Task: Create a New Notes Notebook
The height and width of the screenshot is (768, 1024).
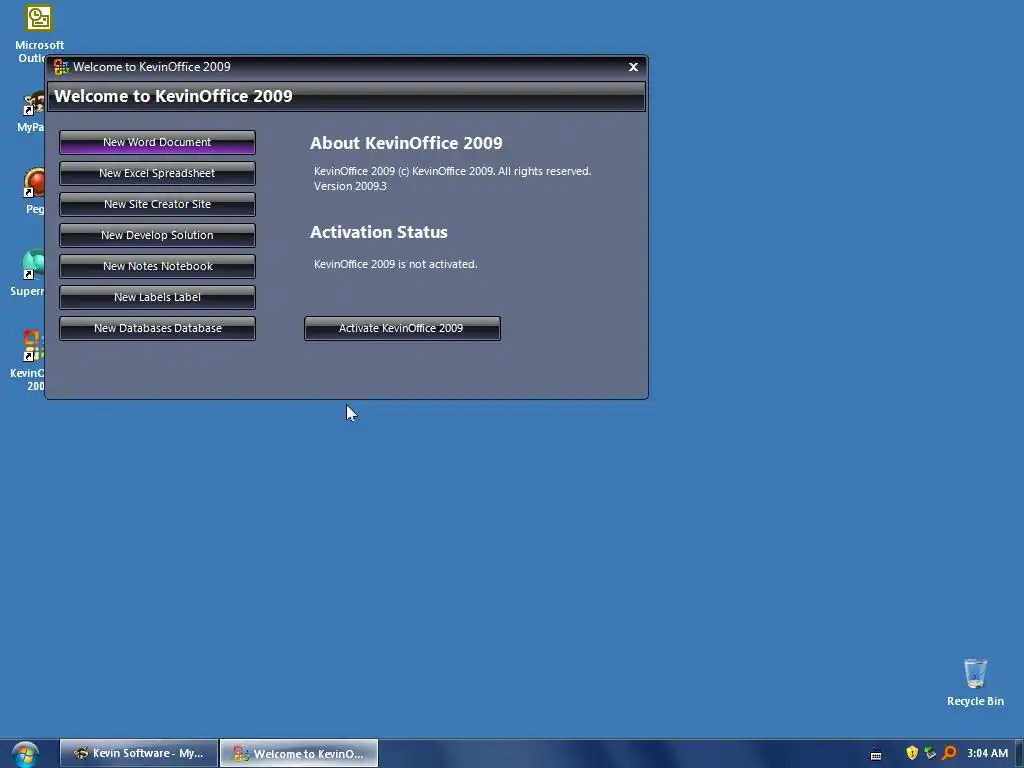Action: click(157, 266)
